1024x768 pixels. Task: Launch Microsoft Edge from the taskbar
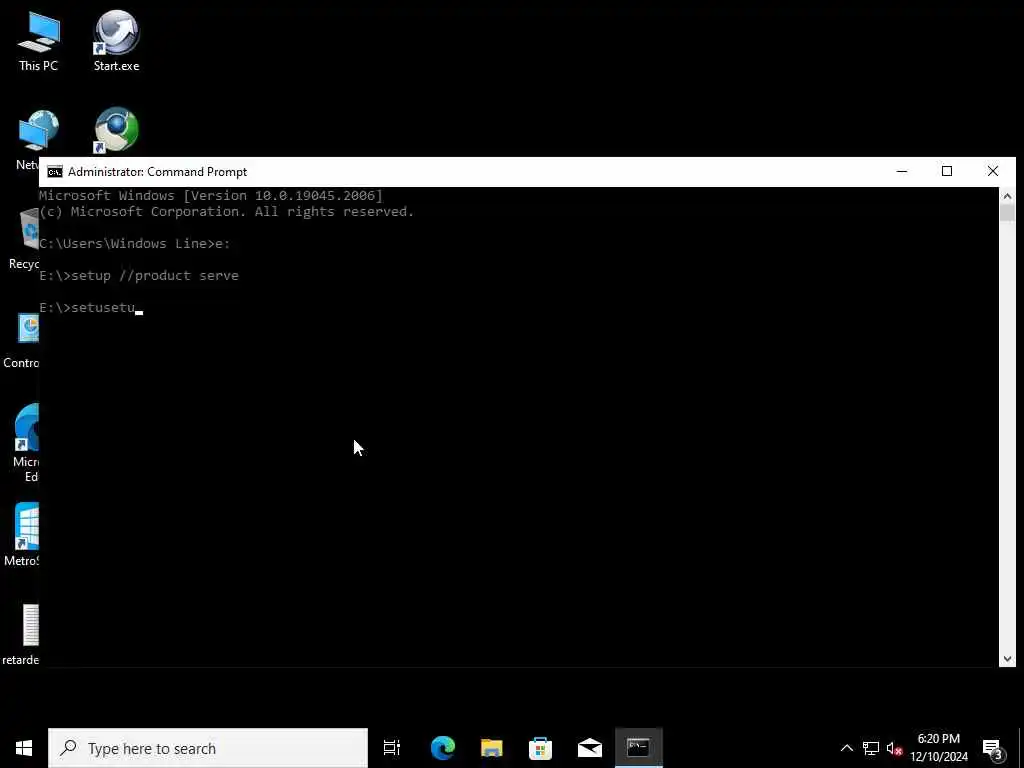(x=443, y=748)
